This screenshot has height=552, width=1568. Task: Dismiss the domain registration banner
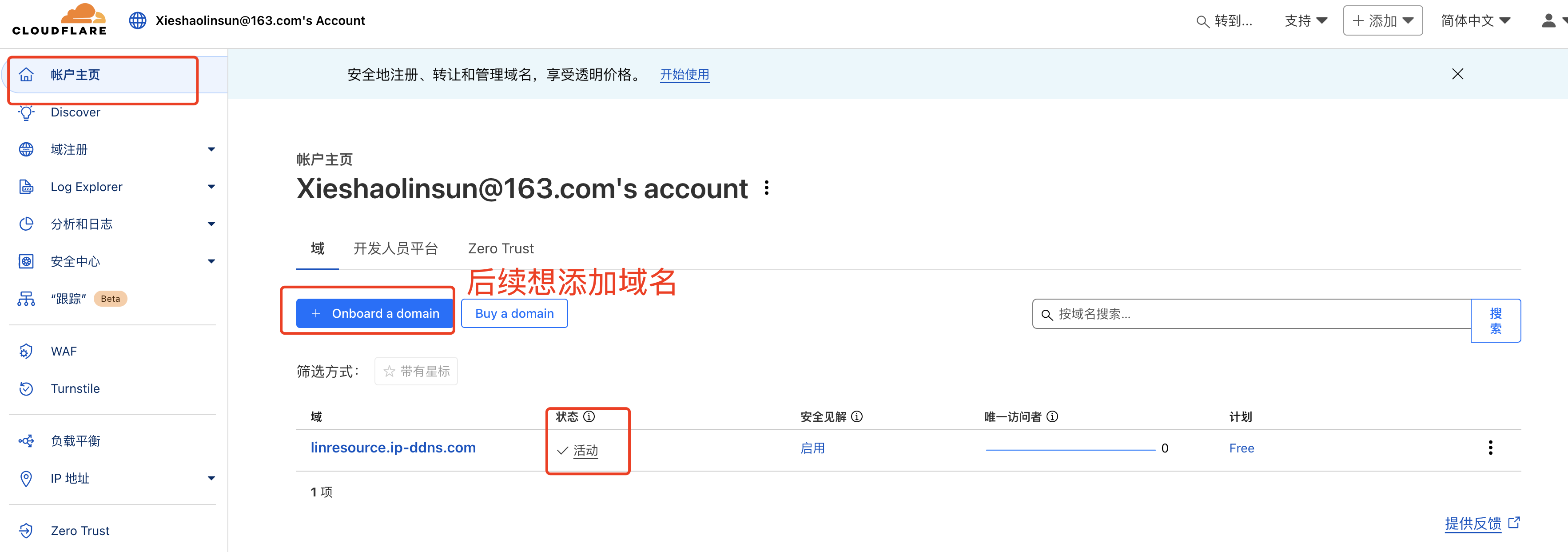(x=1457, y=74)
